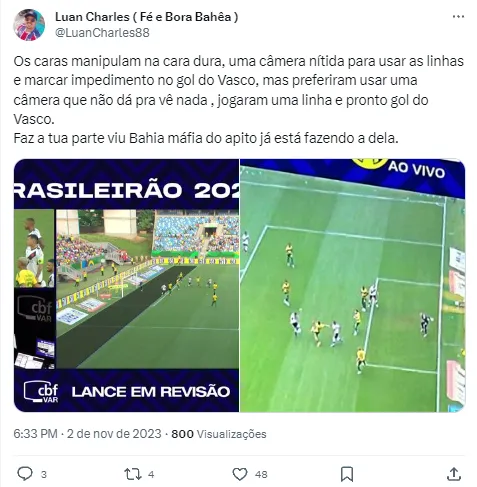Like the tweet with heart icon
This screenshot has height=487, width=477.
[240, 474]
